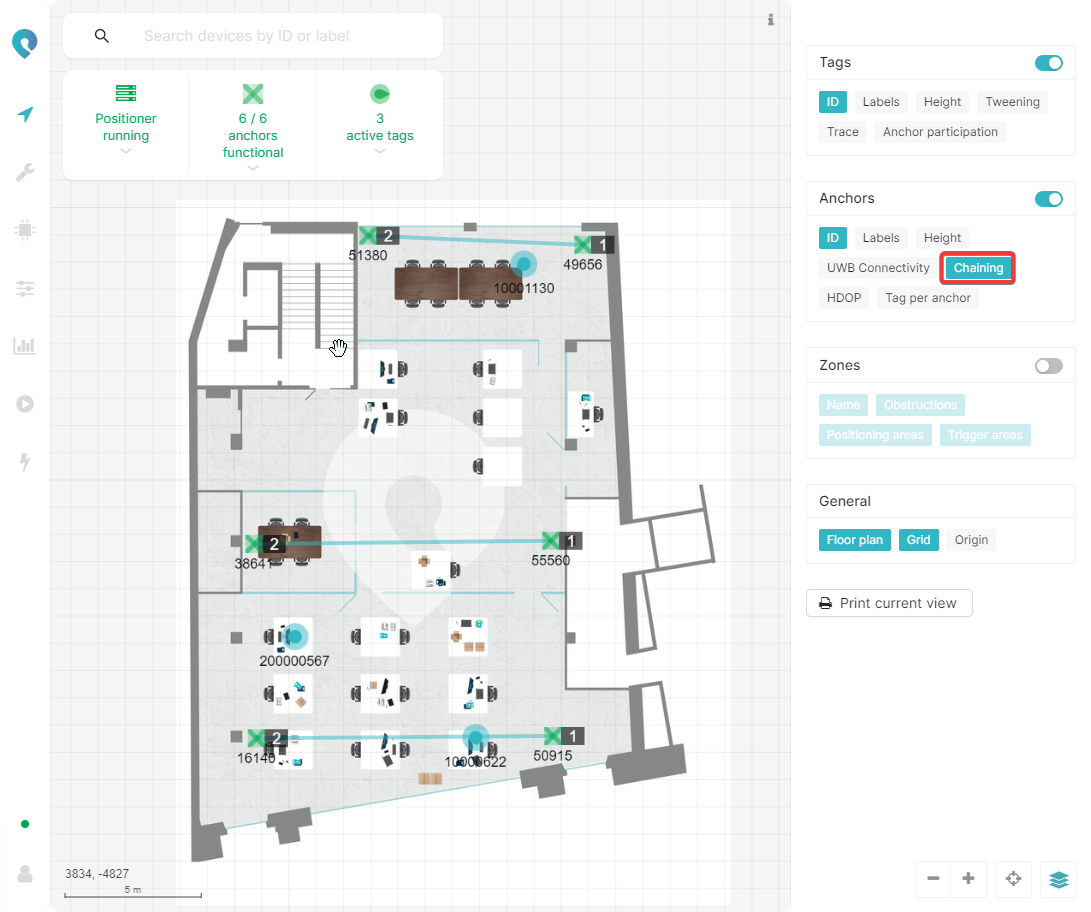Select anchor 55560 on the map
Viewport: 1091px width, 912px height.
pos(550,541)
